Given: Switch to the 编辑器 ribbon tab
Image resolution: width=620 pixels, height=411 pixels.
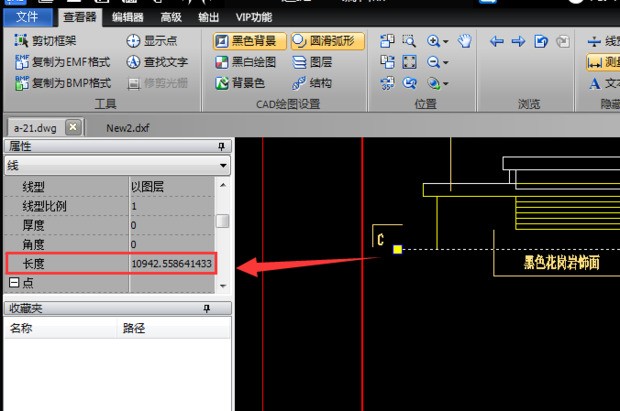Looking at the screenshot, I should click(x=127, y=17).
